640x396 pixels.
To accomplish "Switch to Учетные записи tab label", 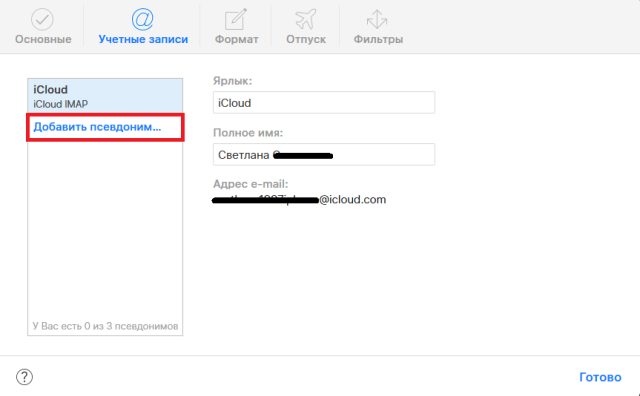I will pos(143,40).
